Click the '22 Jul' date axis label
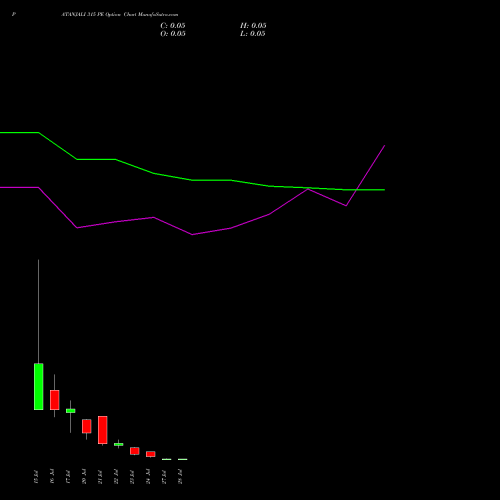 tap(116, 477)
